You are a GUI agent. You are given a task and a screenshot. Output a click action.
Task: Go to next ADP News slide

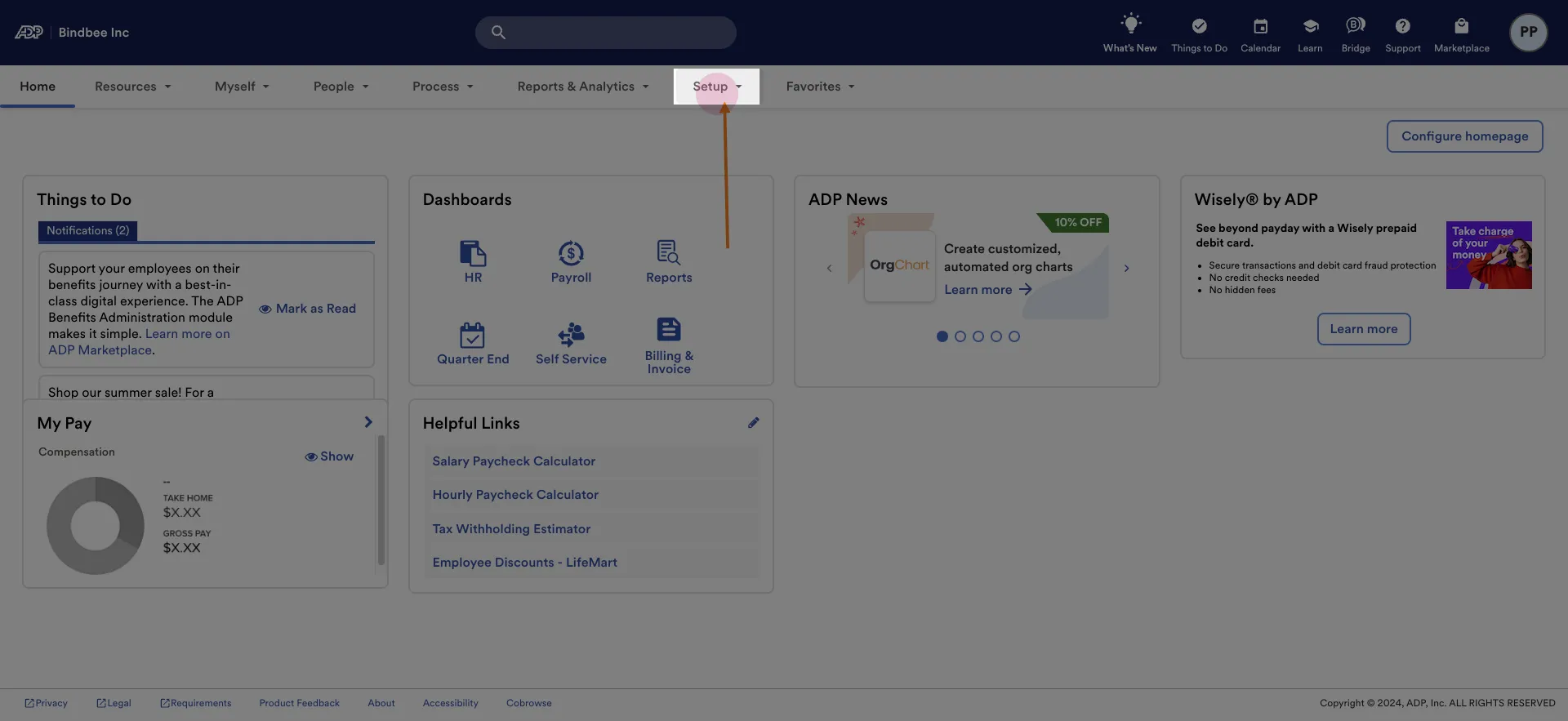pos(1126,268)
